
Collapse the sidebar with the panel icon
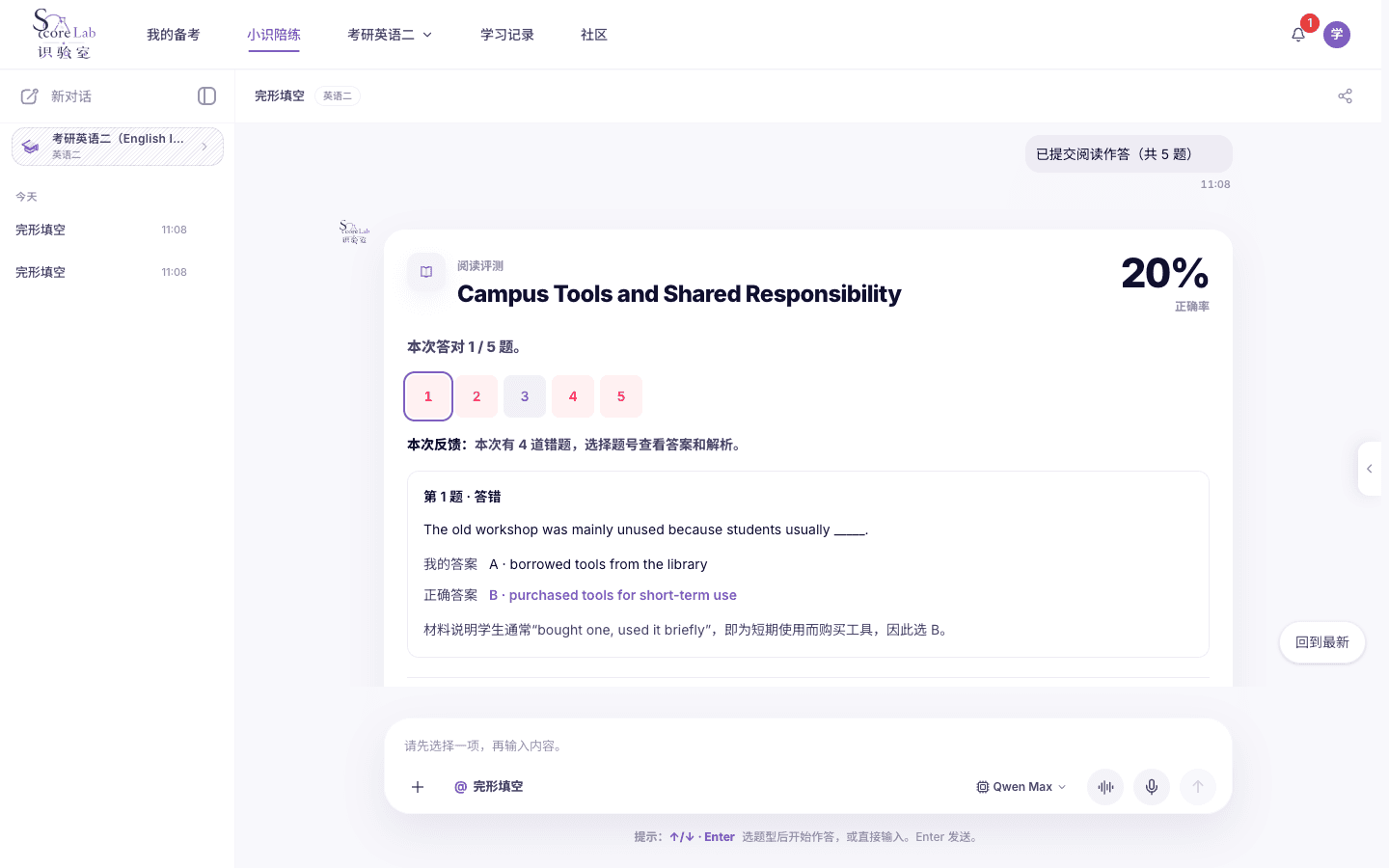(x=206, y=95)
